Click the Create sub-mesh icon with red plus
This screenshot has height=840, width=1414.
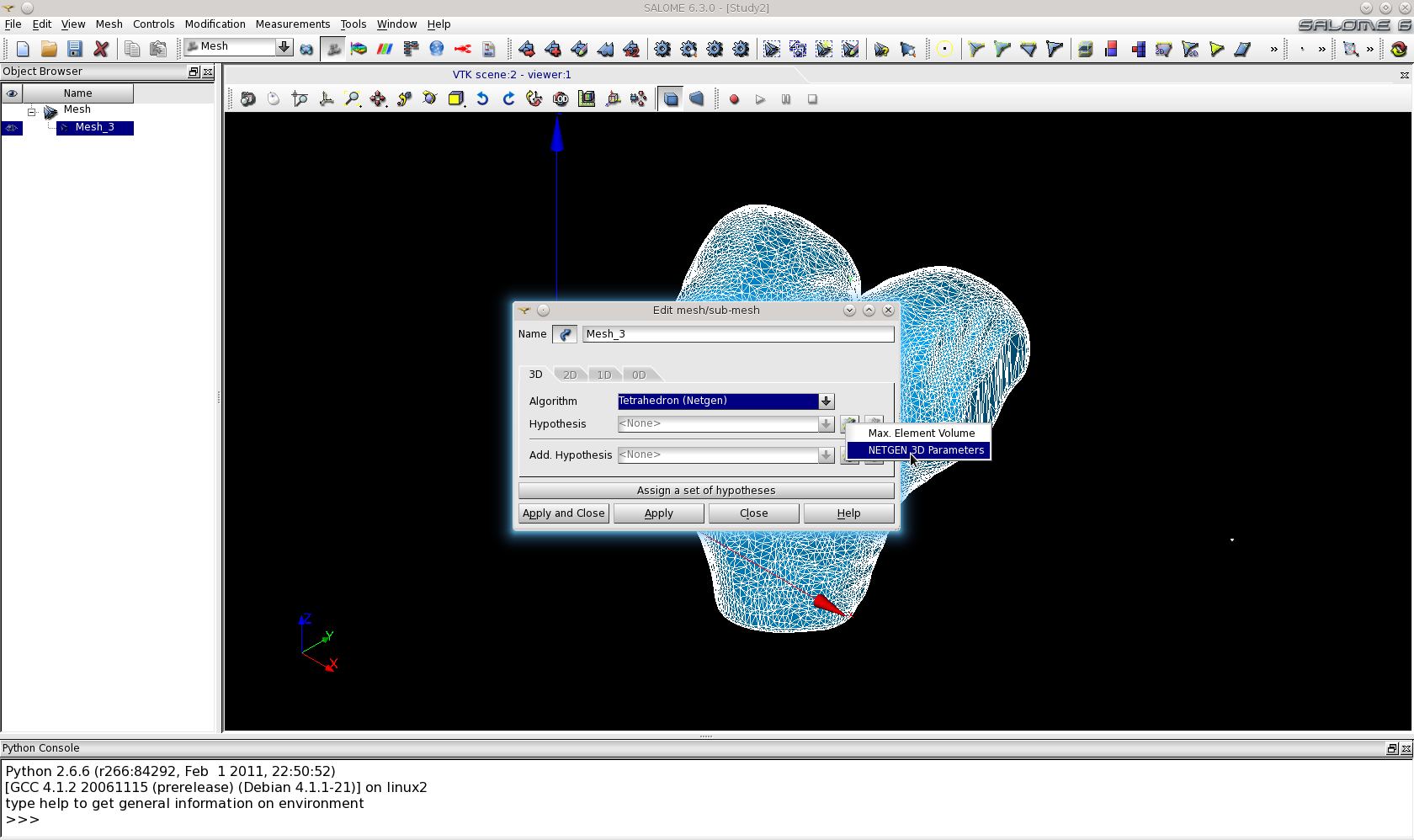(553, 49)
